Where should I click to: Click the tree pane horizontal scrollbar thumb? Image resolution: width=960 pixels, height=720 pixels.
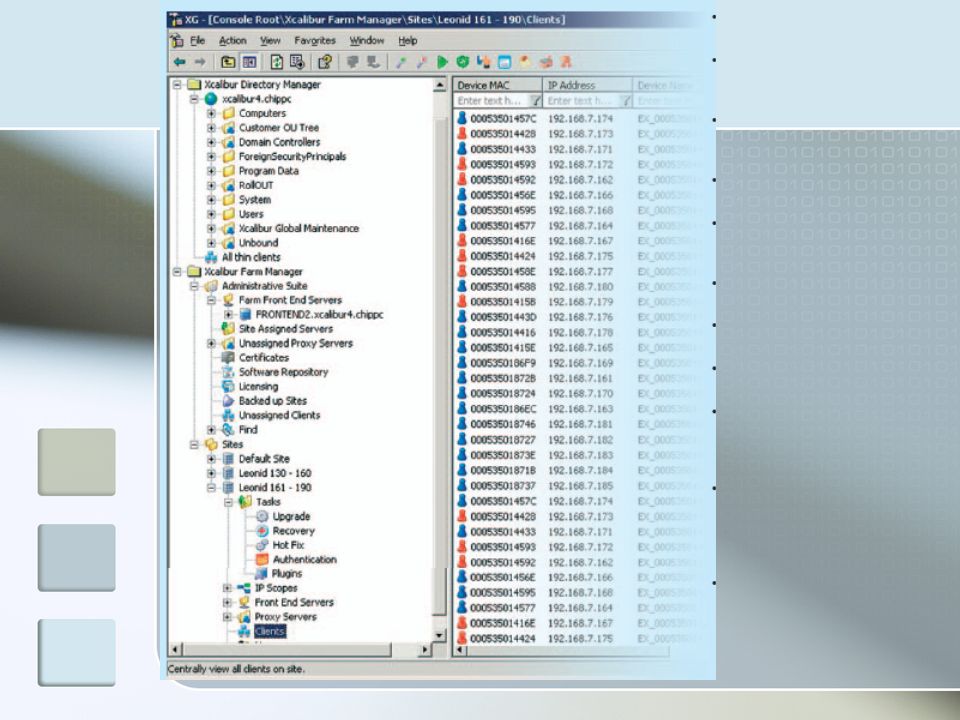tap(287, 649)
